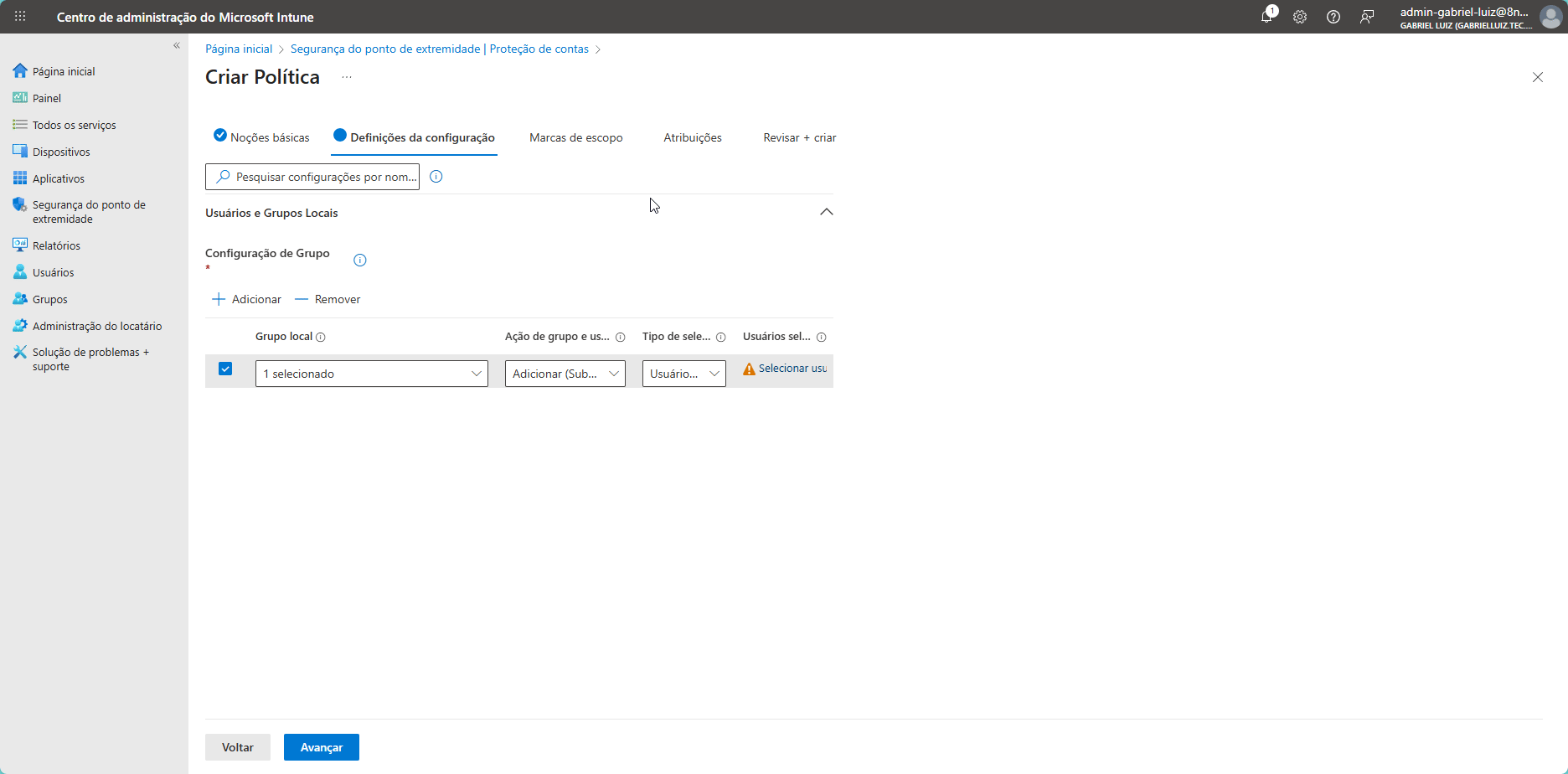Open Painel dashboard in sidebar
Image resolution: width=1568 pixels, height=774 pixels.
pos(47,98)
